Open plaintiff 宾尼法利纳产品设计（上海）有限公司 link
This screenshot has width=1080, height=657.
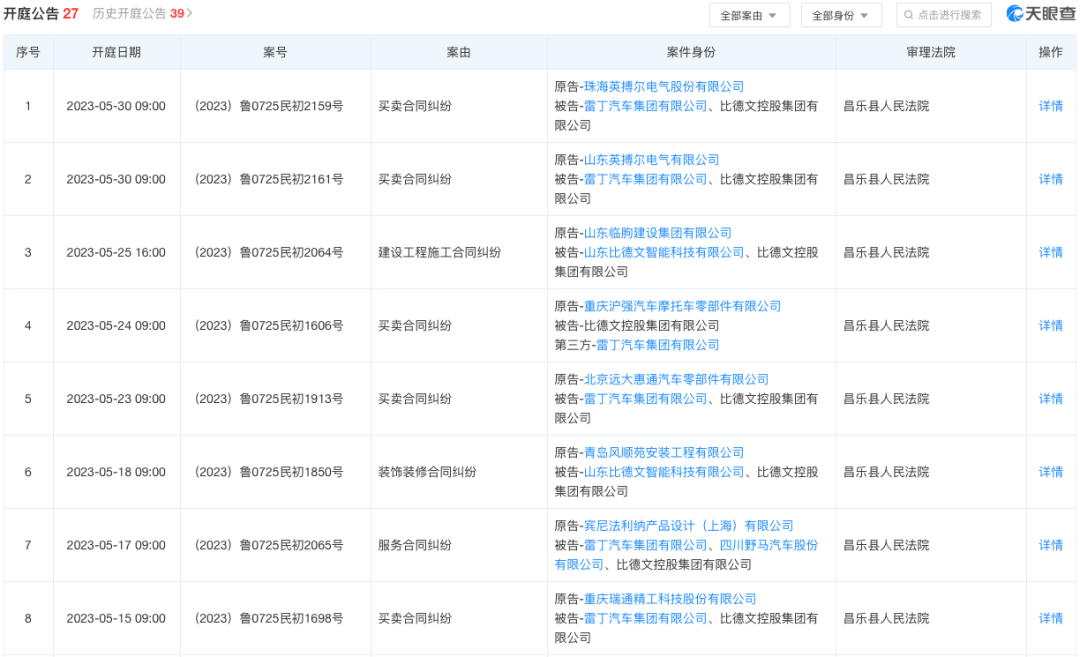pyautogui.click(x=689, y=525)
